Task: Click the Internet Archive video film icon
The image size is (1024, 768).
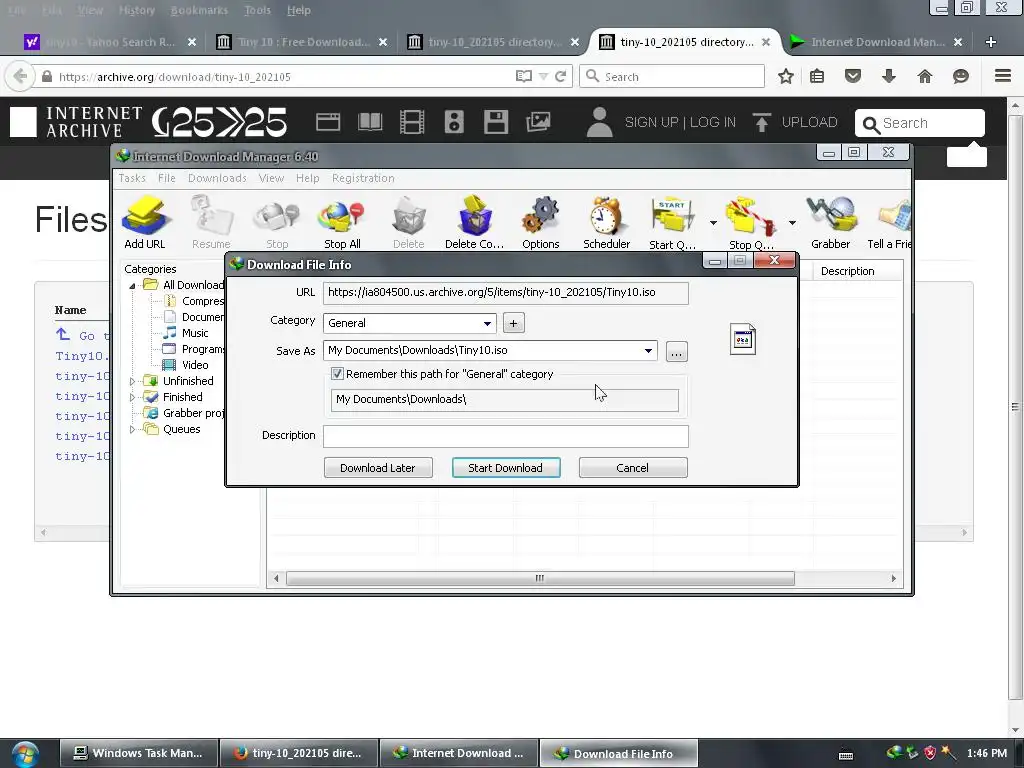Action: (412, 122)
